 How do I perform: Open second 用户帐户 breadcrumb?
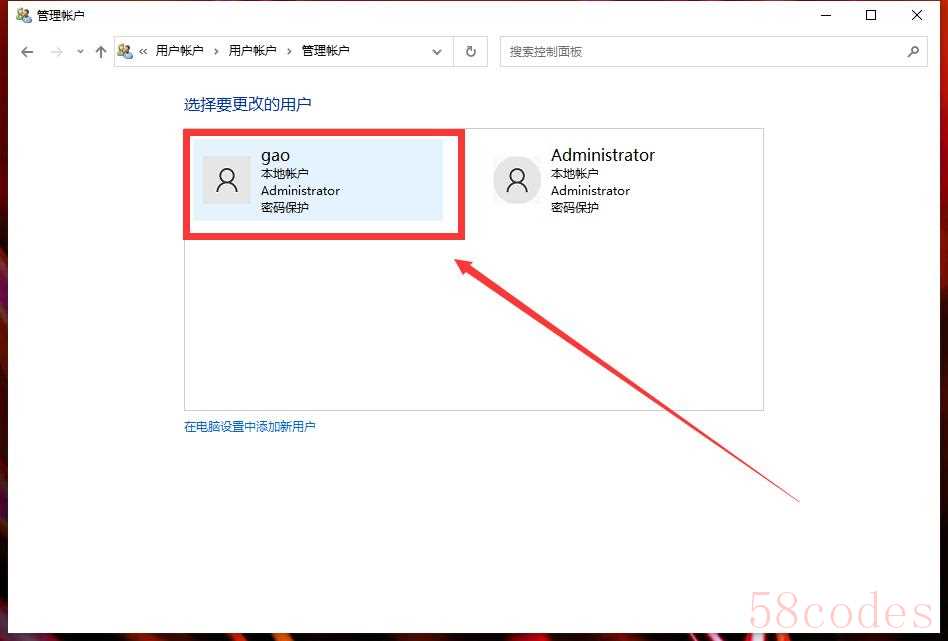252,51
